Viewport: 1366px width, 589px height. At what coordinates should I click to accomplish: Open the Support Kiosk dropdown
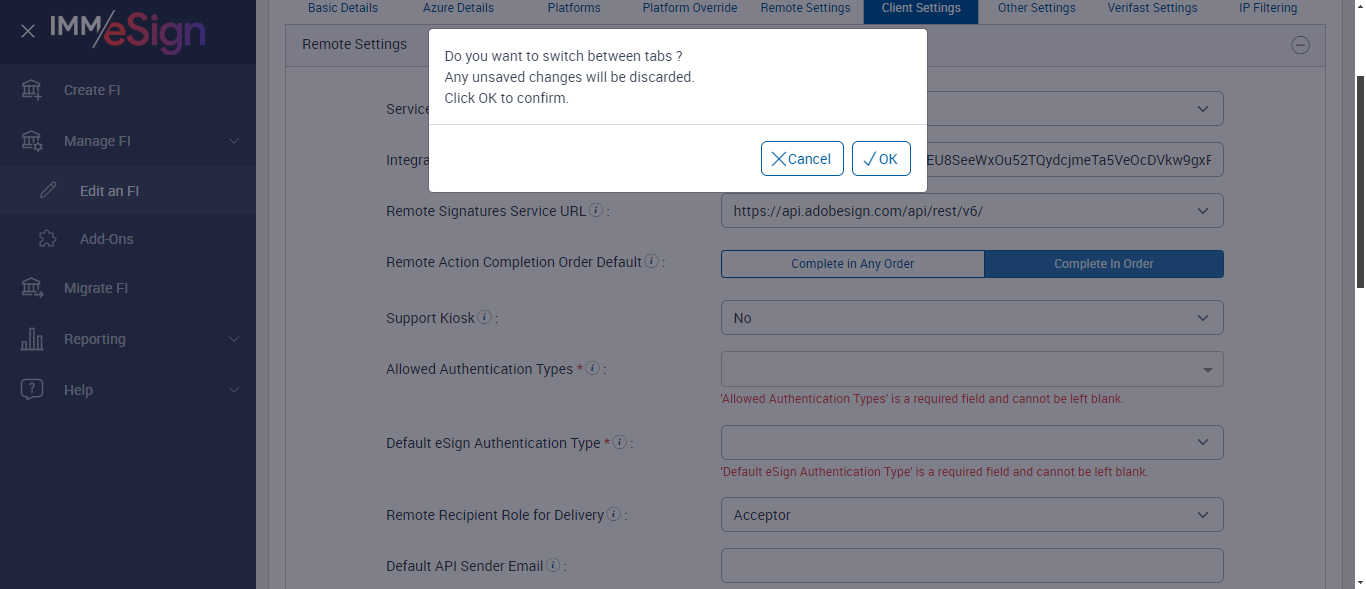pos(971,318)
